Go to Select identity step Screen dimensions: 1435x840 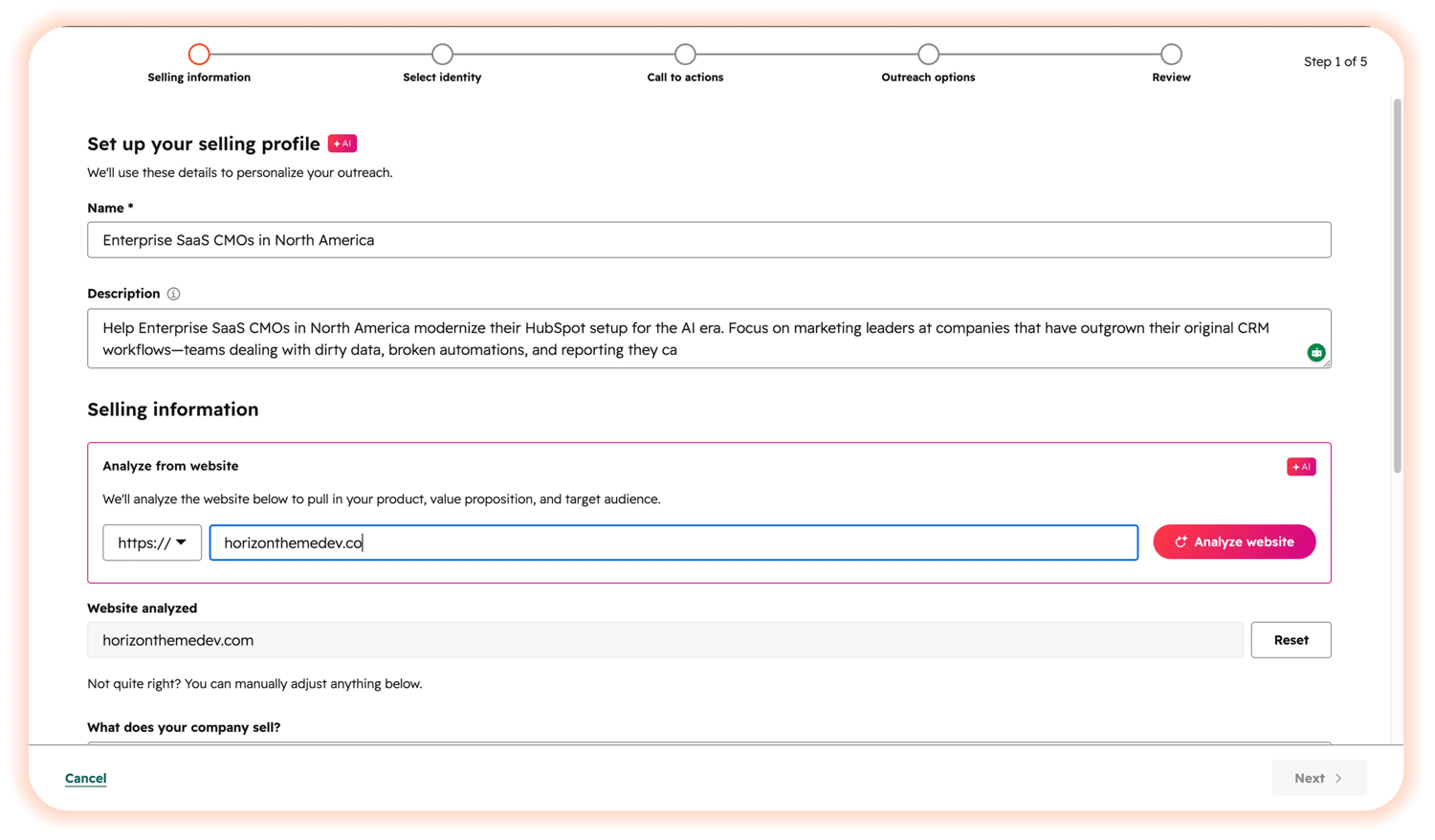(442, 55)
